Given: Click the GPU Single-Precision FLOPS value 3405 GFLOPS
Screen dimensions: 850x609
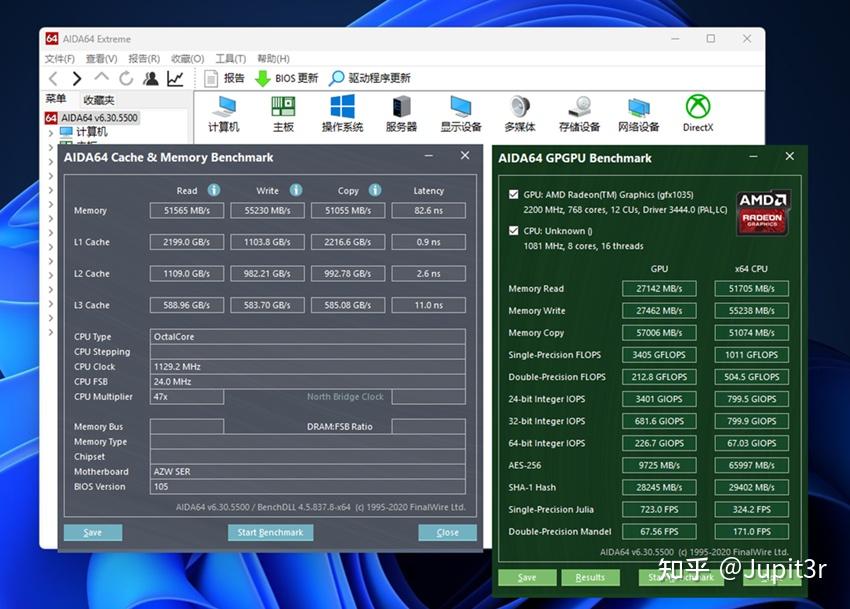Looking at the screenshot, I should 659,355.
